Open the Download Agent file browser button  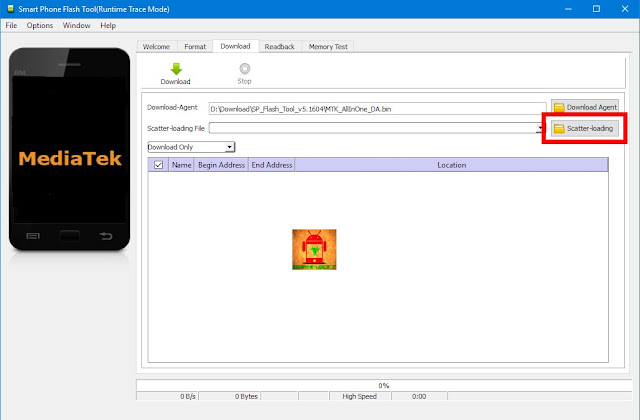[584, 107]
